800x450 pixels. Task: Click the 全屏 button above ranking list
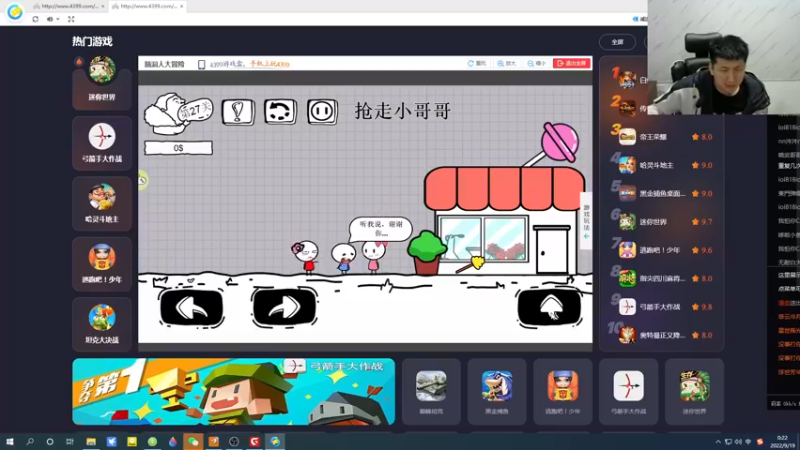[617, 42]
